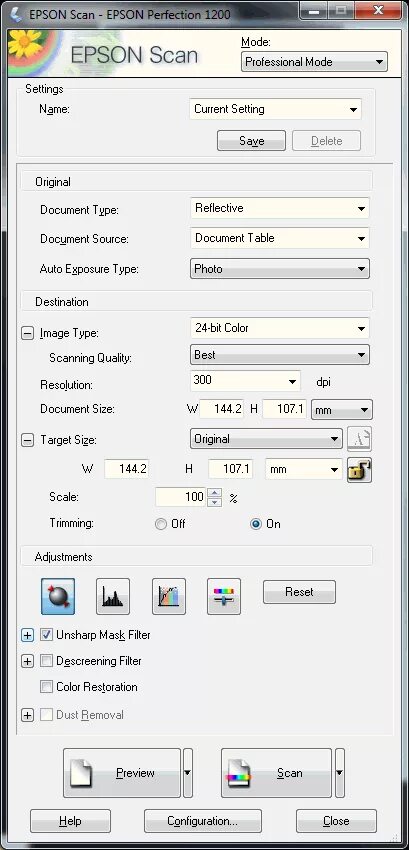Click the Target Size orientation icon
Screen dimensions: 409x850
[x=360, y=439]
